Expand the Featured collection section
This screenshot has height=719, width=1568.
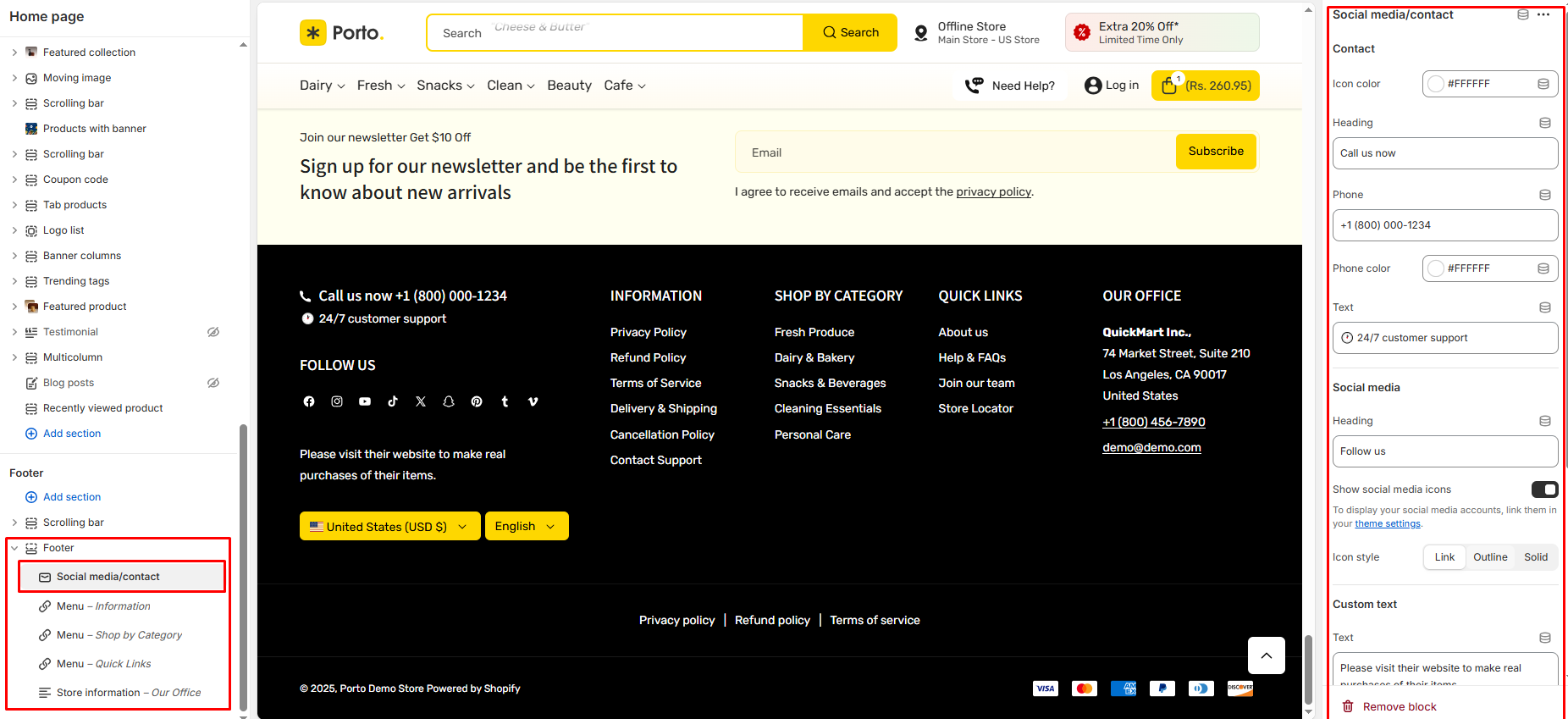click(x=14, y=53)
